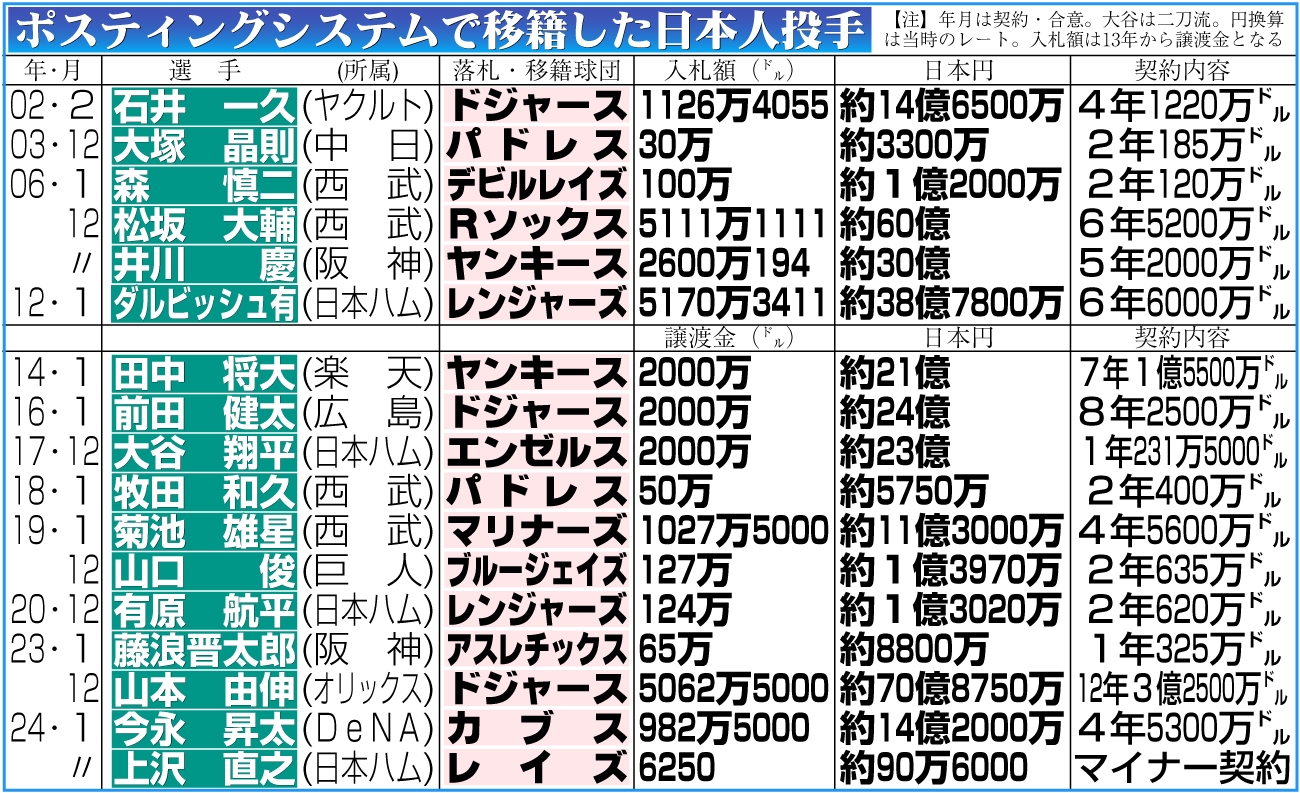This screenshot has width=1300, height=793.
Task: Click the transfer fee '1027万5000'
Action: coord(734,532)
